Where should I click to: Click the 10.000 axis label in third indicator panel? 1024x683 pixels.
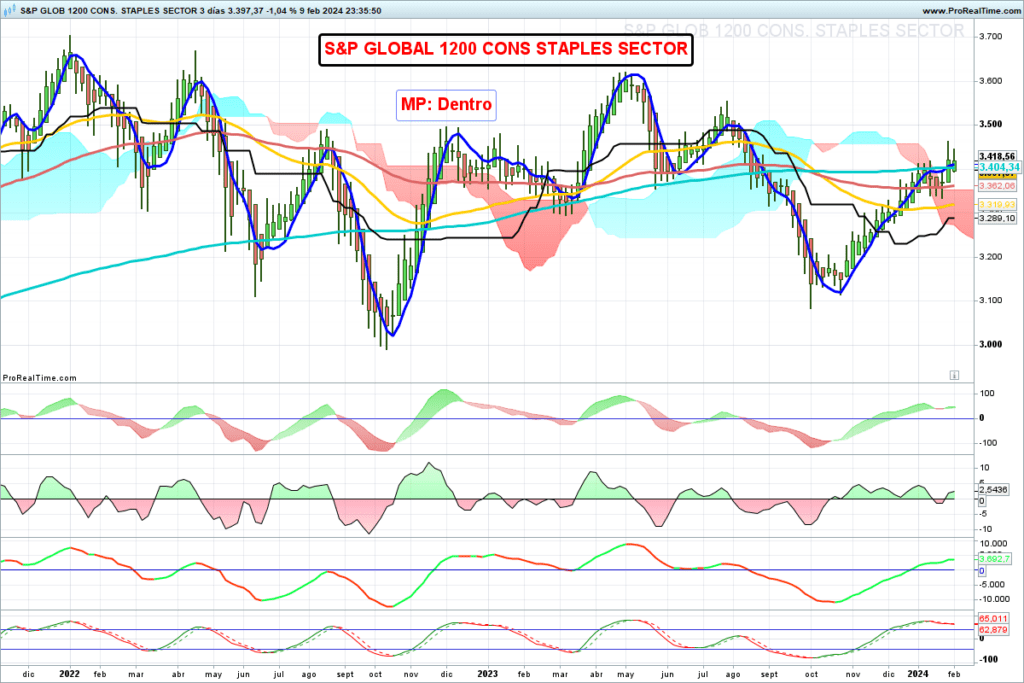(993, 544)
